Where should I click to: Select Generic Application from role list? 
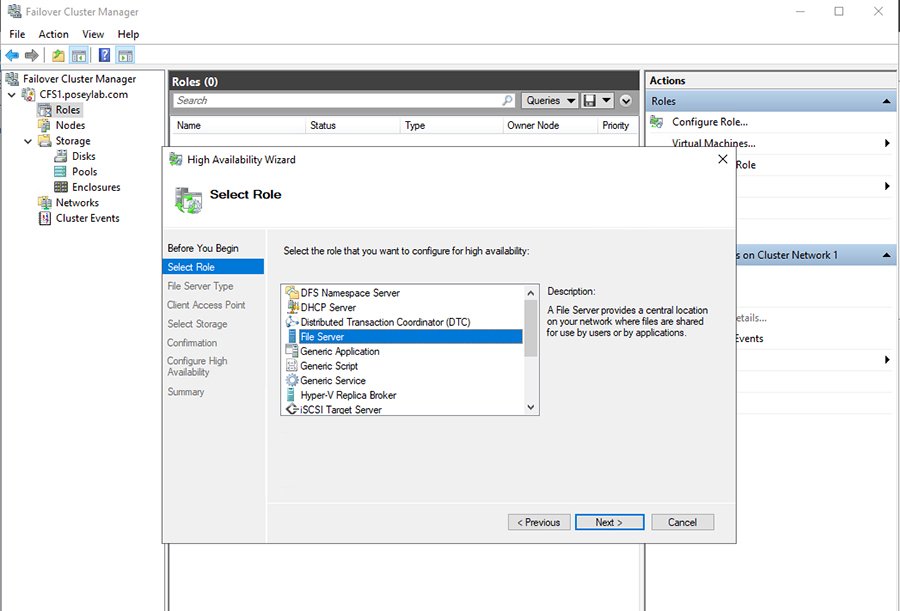339,352
